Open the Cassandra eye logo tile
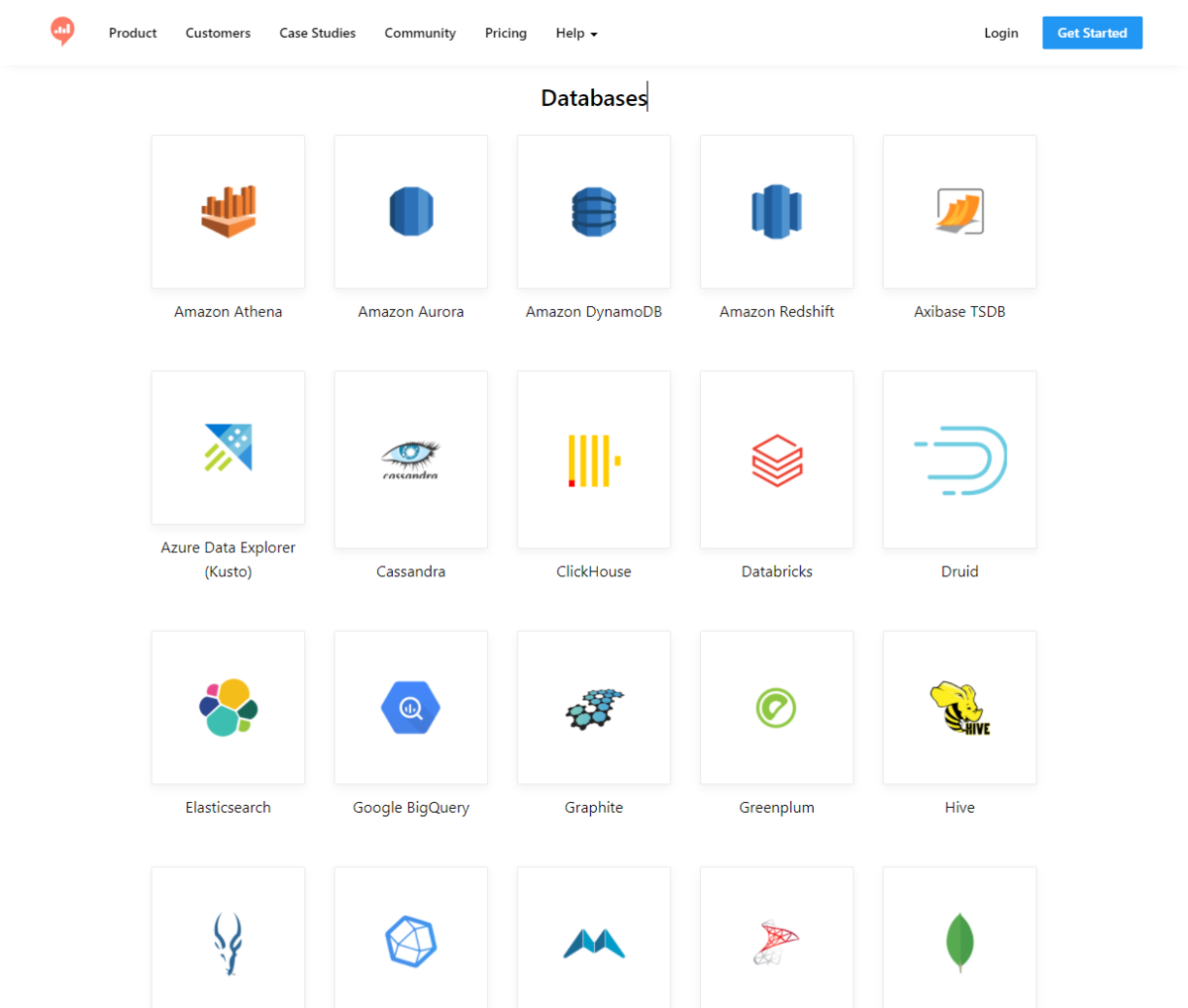The height and width of the screenshot is (1008, 1188). [x=411, y=459]
